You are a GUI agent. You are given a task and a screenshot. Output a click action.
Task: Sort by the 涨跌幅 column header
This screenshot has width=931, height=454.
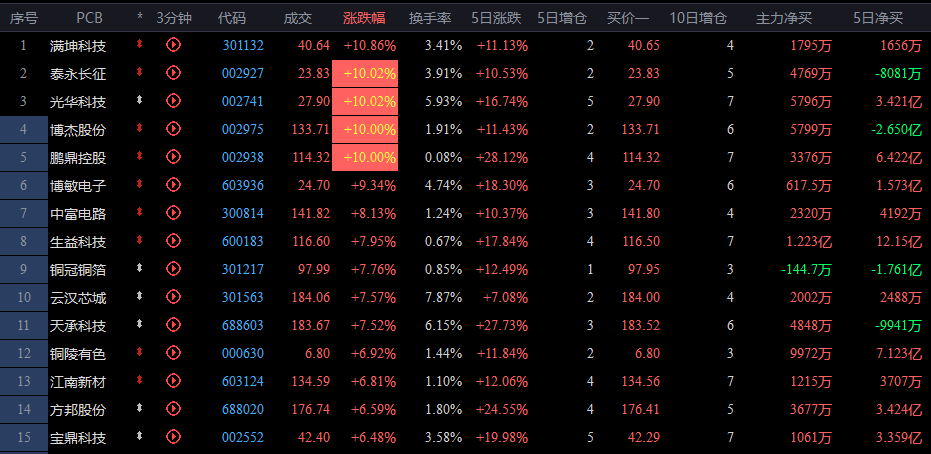(364, 18)
